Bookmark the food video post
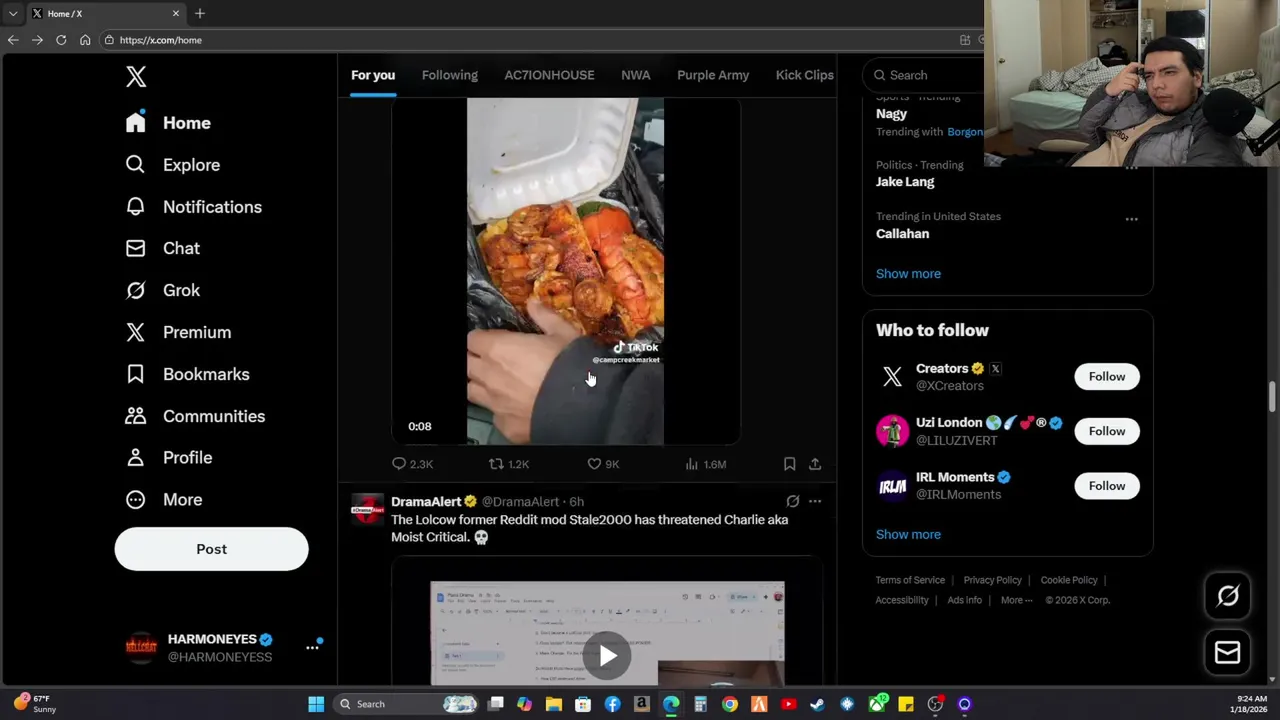This screenshot has height=720, width=1280. tap(789, 464)
